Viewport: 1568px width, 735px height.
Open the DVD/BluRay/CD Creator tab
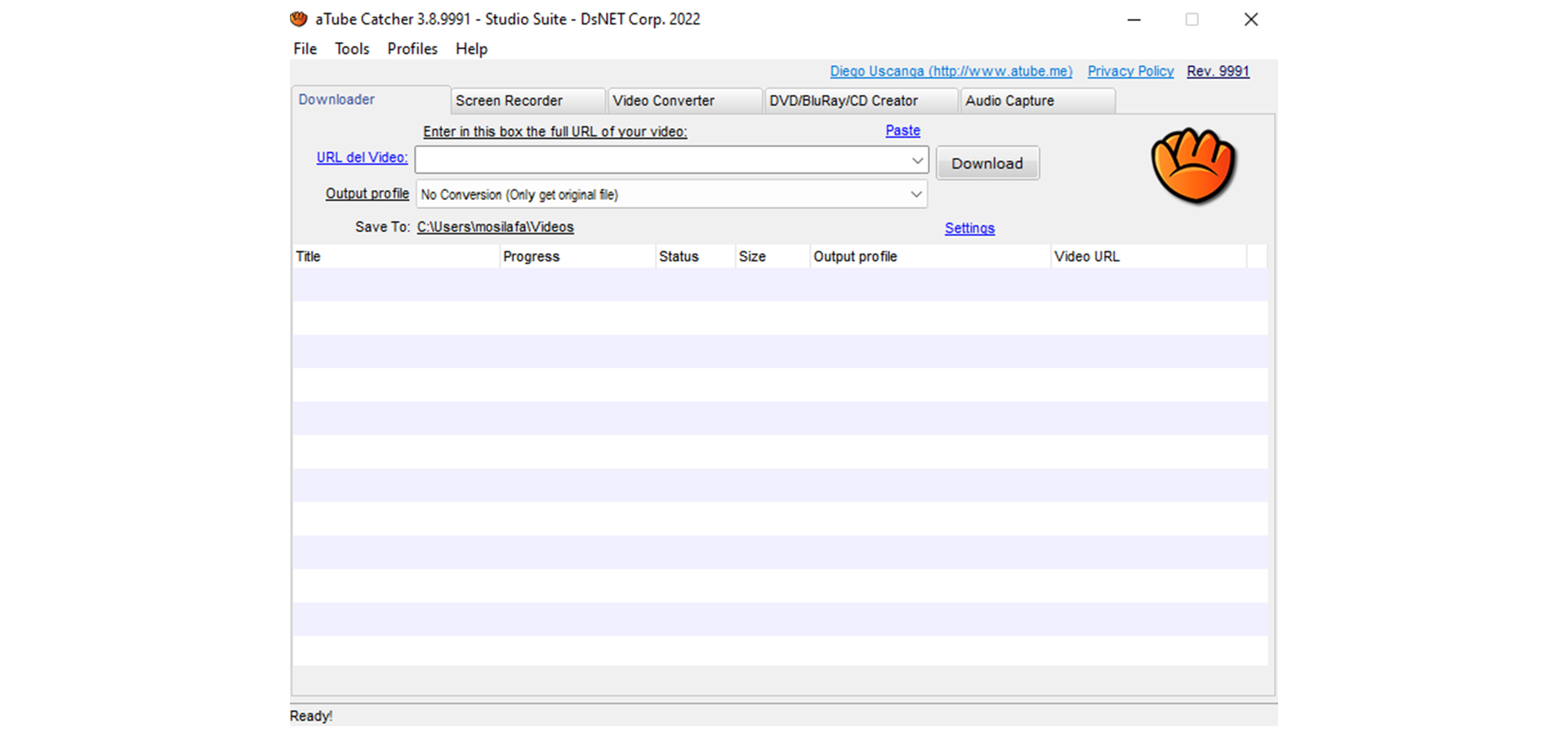click(861, 101)
